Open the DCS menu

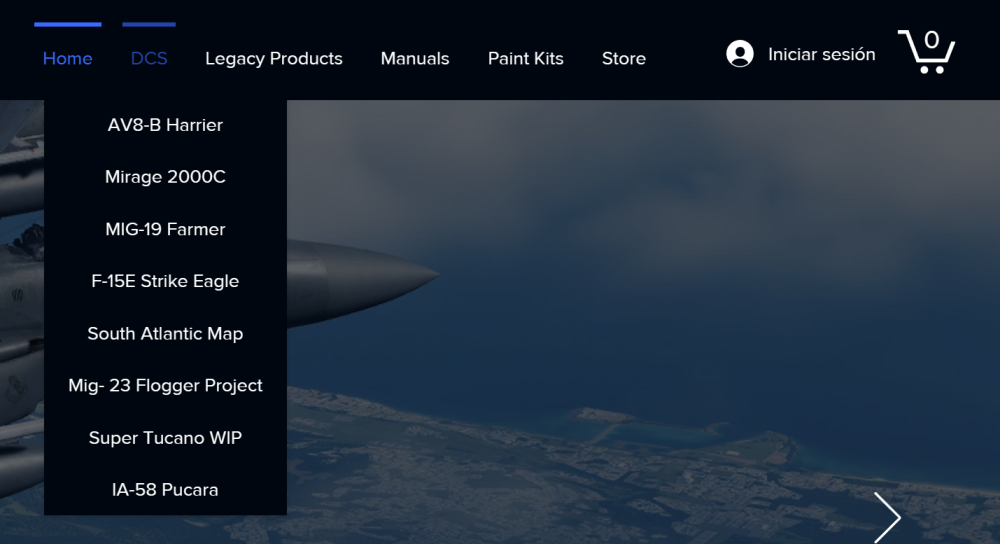[x=149, y=59]
